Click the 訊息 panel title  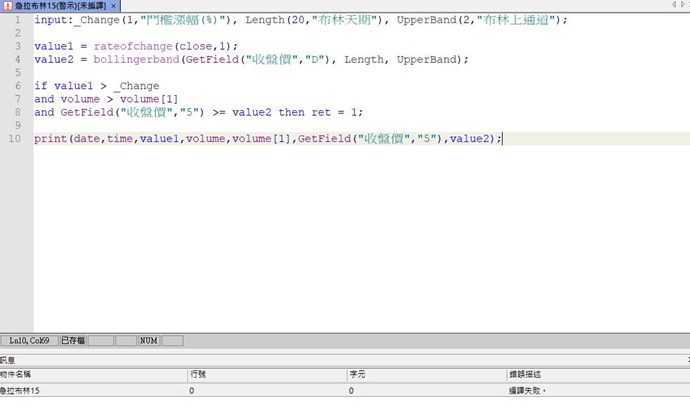[8, 358]
